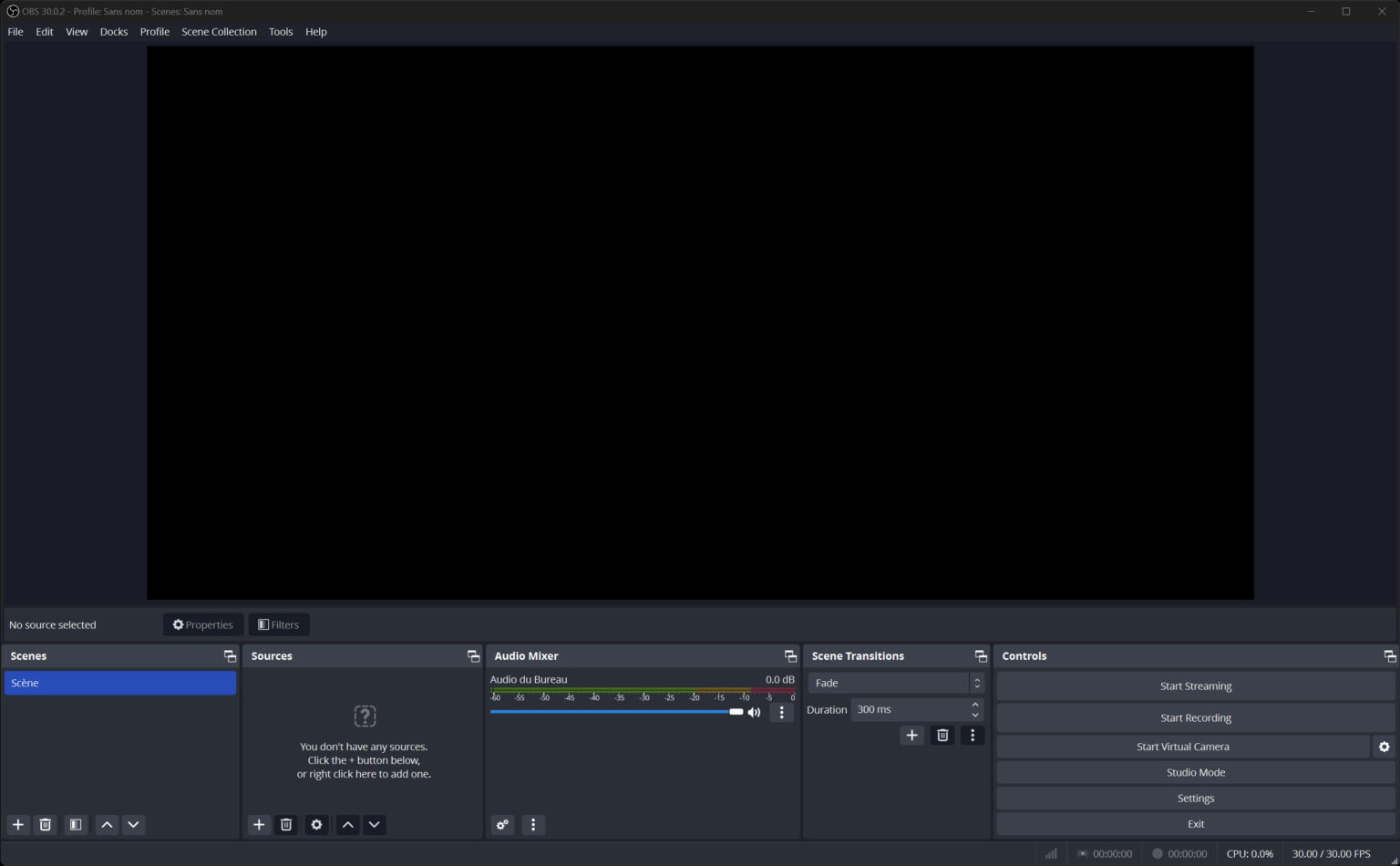Increase transition Duration with the stepper arrow

pos(974,704)
